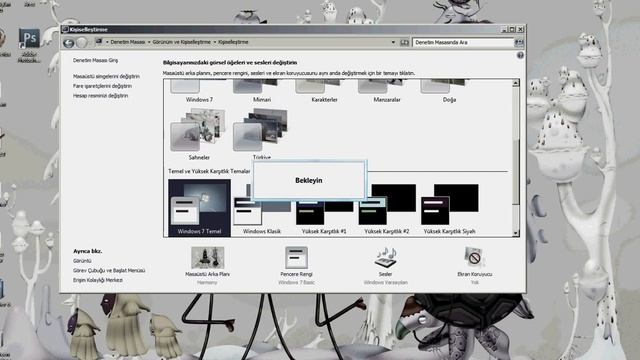640x360 pixels.
Task: Open address bar history dropdown arrow
Action: pos(393,42)
